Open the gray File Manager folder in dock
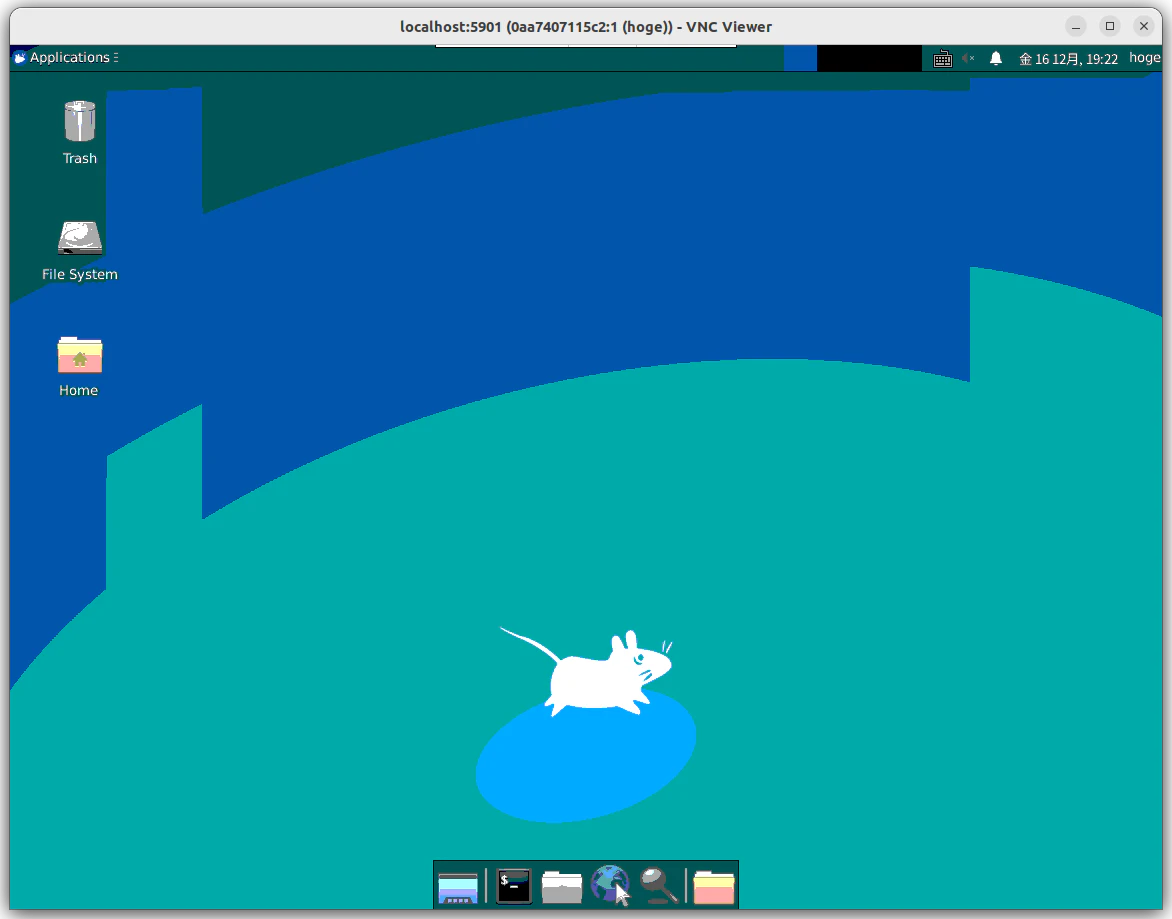1172x919 pixels. 561,887
